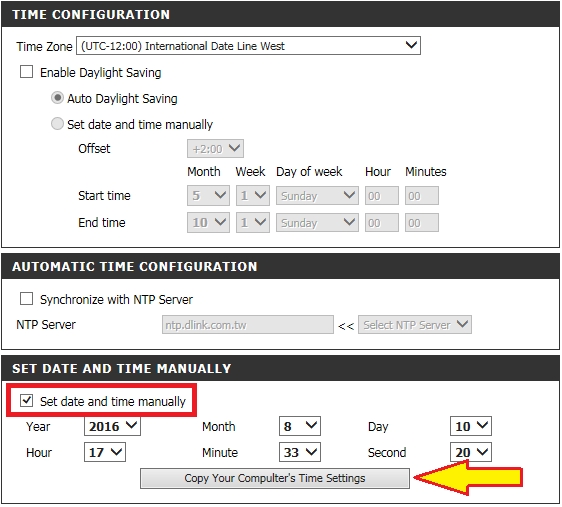Click the End time Minutes field
562x507 pixels.
422,223
